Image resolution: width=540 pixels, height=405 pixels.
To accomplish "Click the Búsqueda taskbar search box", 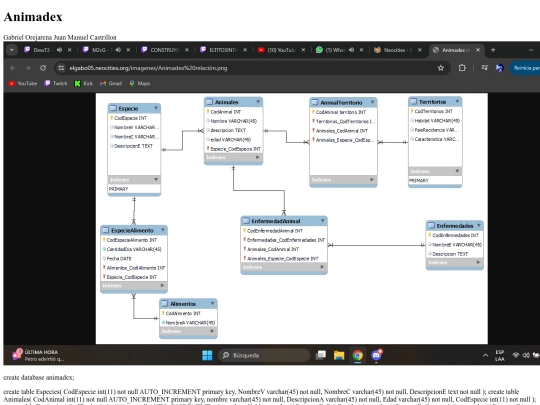I will pyautogui.click(x=264, y=355).
